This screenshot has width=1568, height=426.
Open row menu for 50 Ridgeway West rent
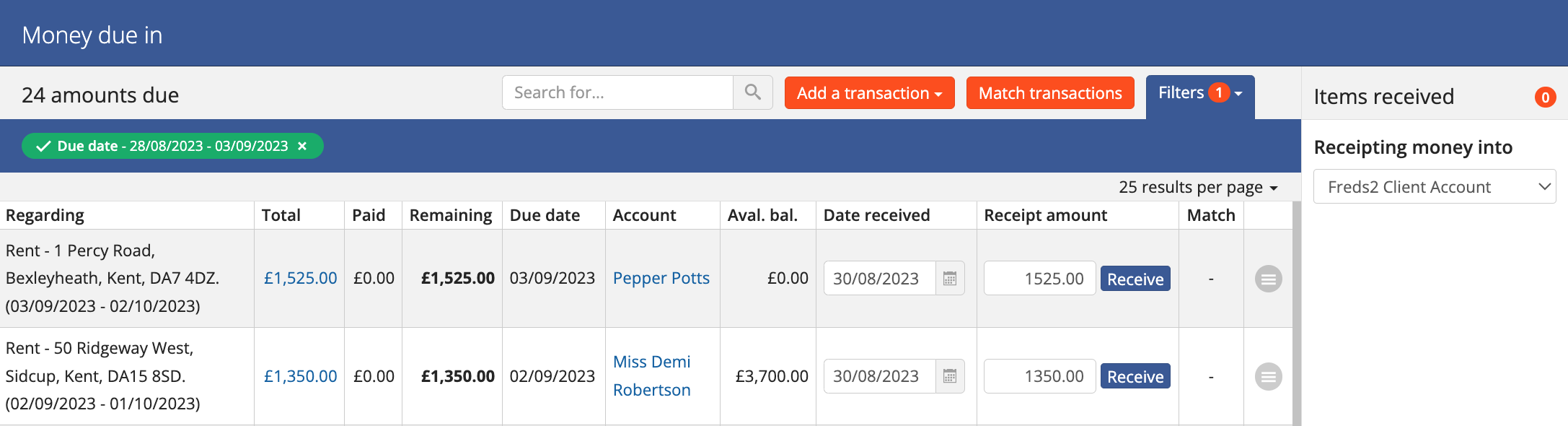(x=1268, y=376)
